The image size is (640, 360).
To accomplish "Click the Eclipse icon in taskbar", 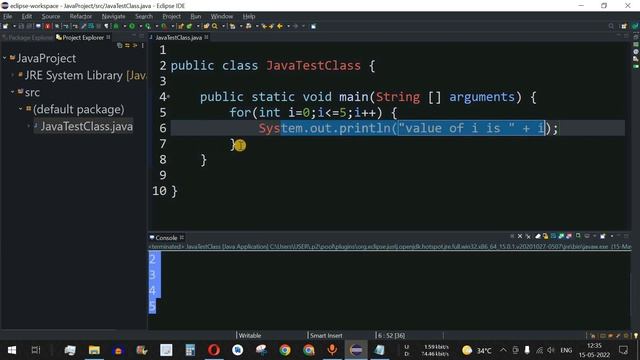I will coord(356,350).
